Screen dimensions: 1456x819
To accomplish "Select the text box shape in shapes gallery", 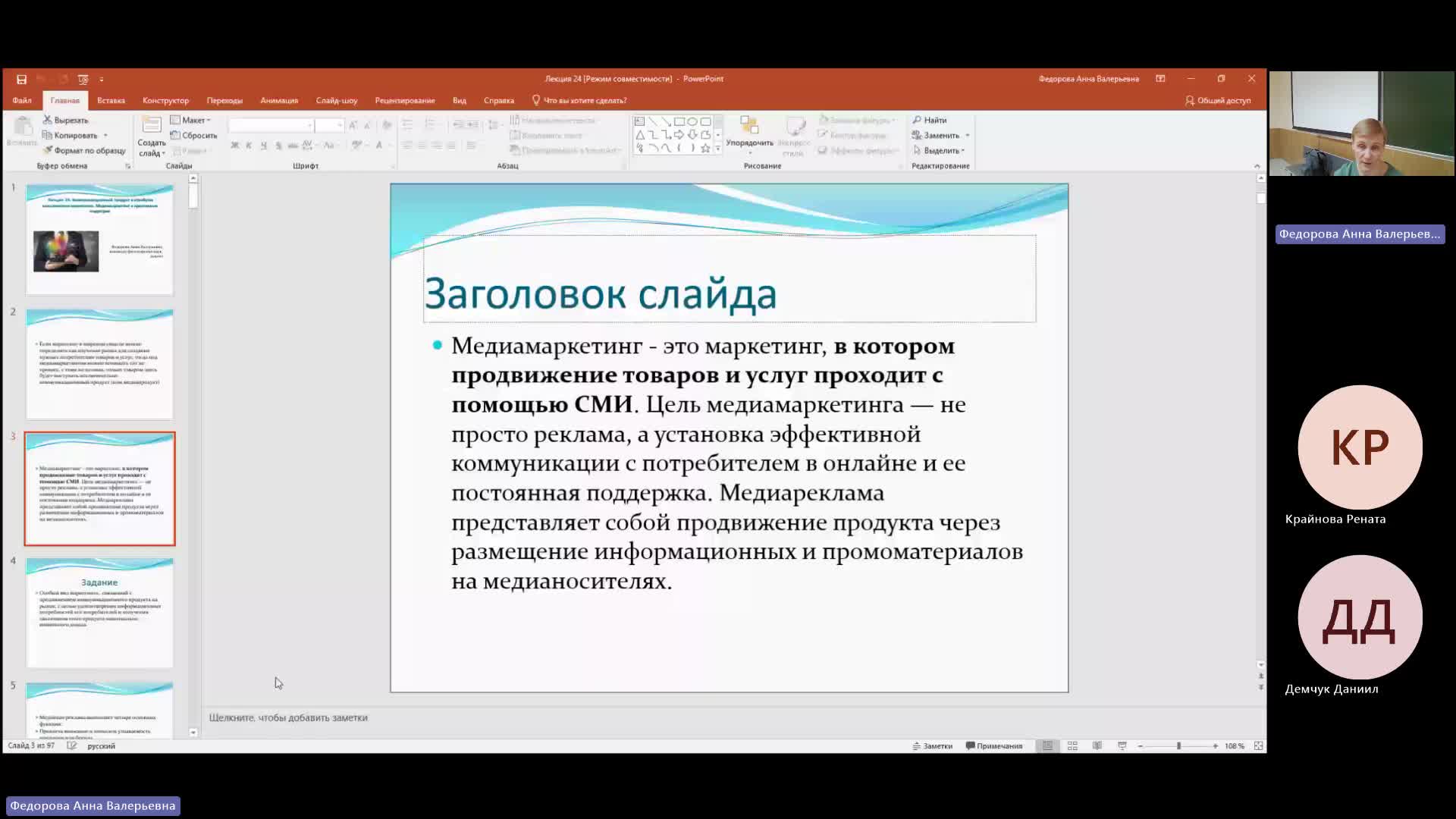I will point(639,121).
